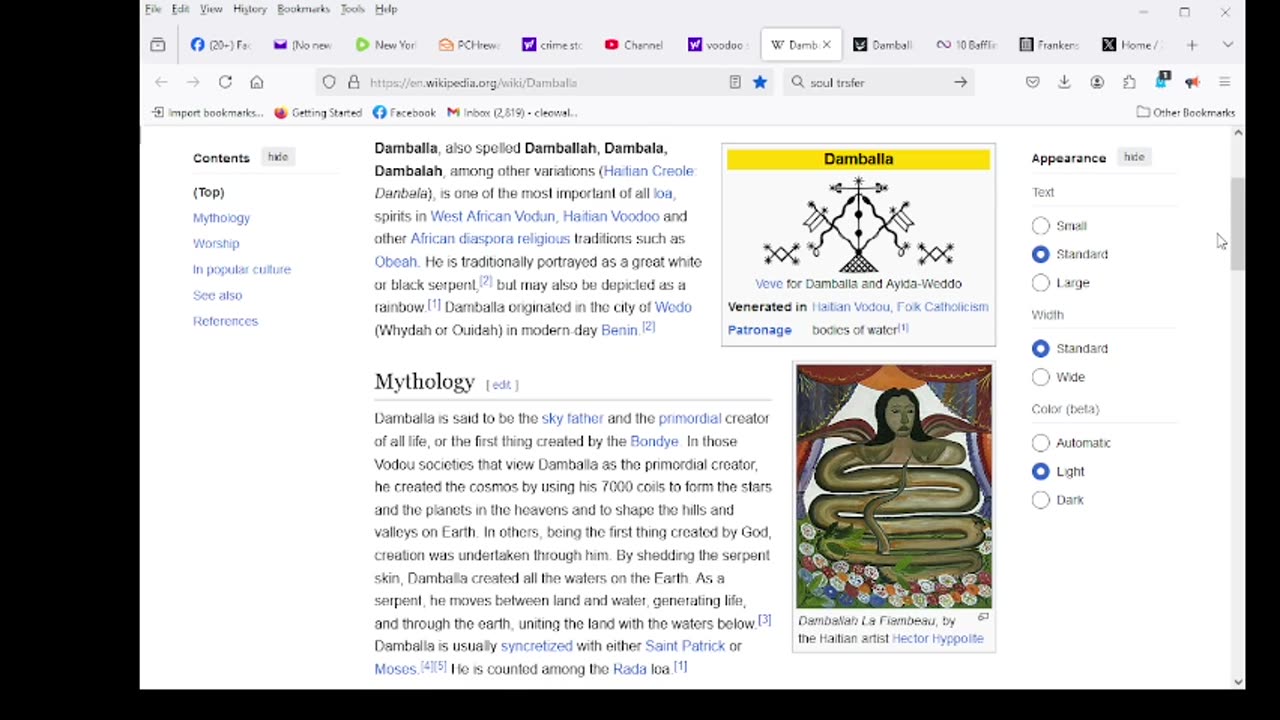Jump to See also in Contents

tap(217, 295)
